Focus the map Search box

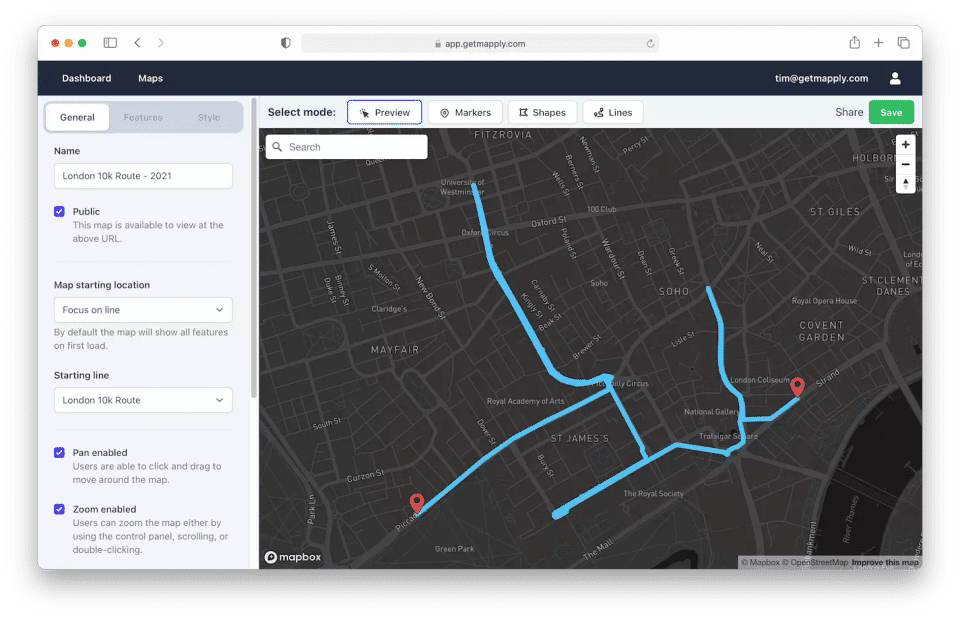click(x=347, y=148)
